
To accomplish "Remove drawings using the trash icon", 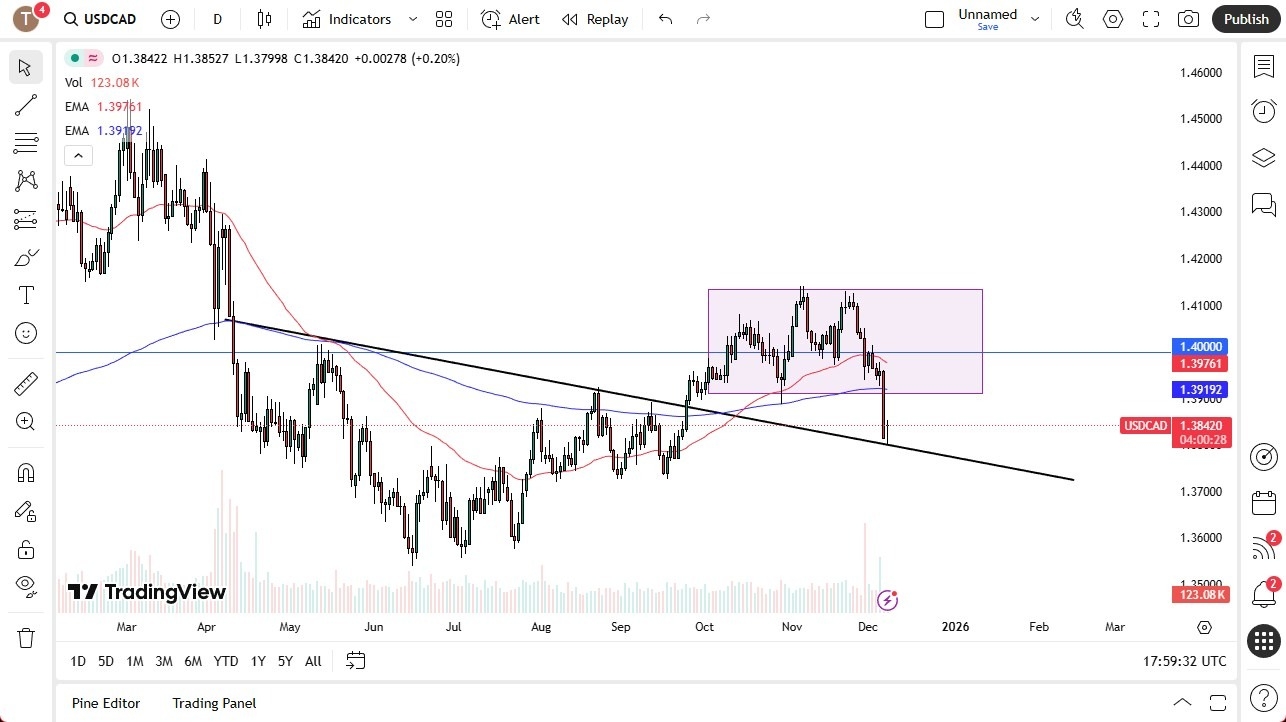I will coord(25,637).
